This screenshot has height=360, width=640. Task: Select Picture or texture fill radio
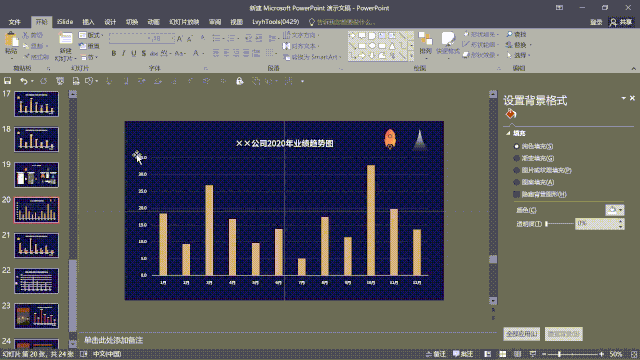tap(516, 170)
